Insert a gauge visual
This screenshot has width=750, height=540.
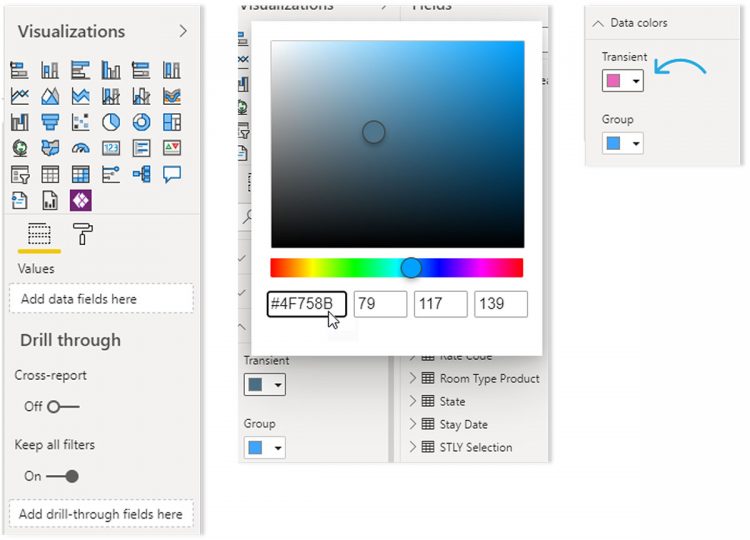[x=80, y=148]
